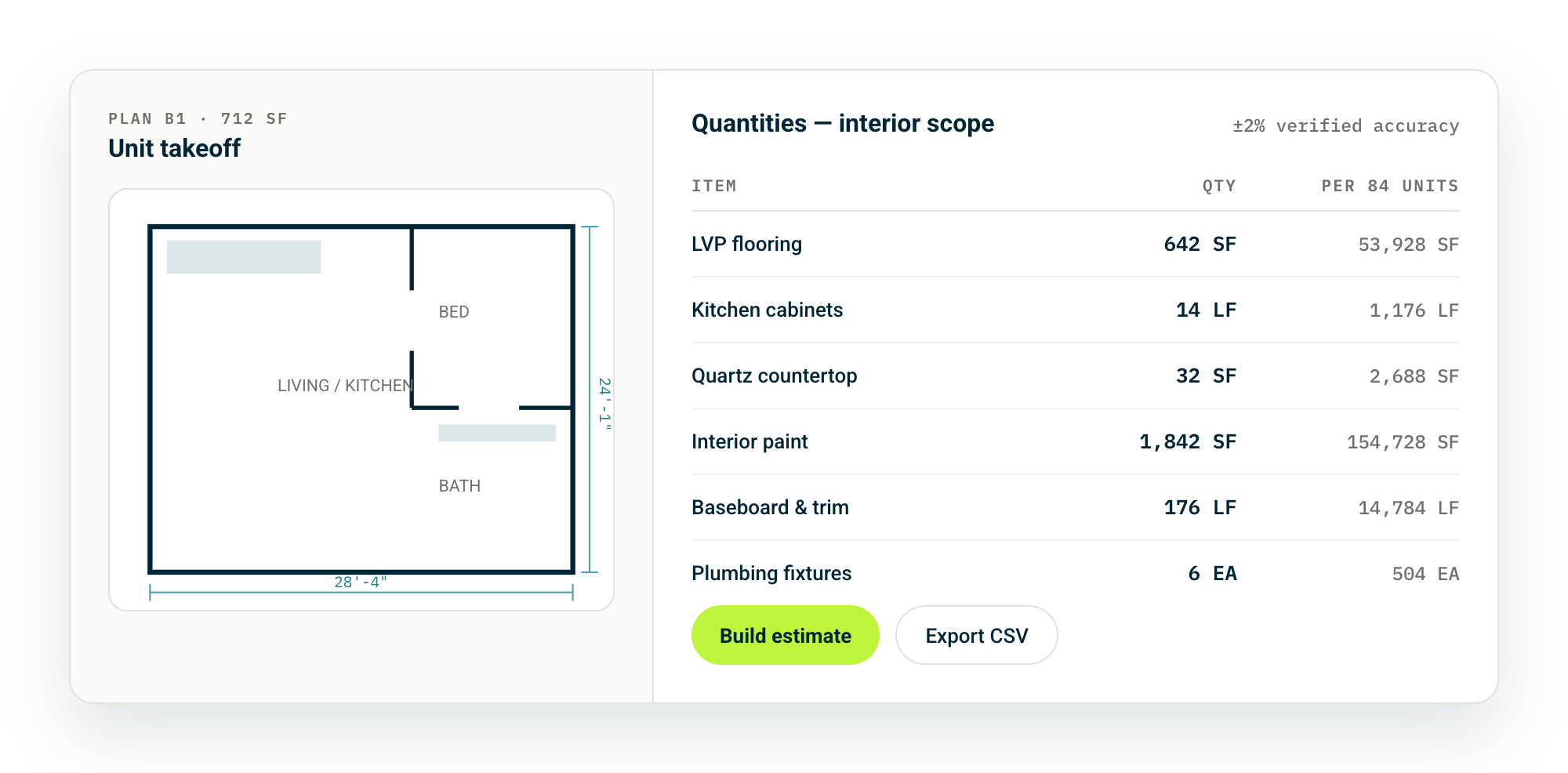Image resolution: width=1568 pixels, height=773 pixels.
Task: Click the 2,688 SF total
Action: pyautogui.click(x=1414, y=376)
